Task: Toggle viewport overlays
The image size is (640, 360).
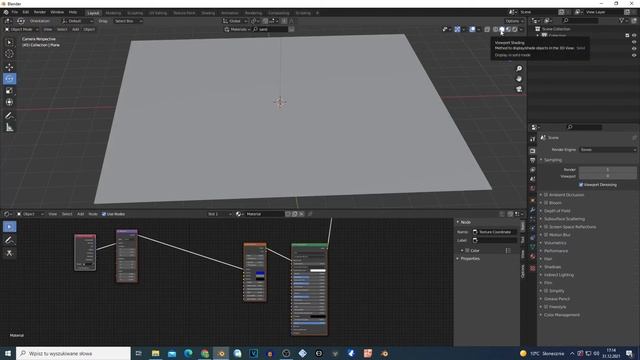Action: pos(472,29)
